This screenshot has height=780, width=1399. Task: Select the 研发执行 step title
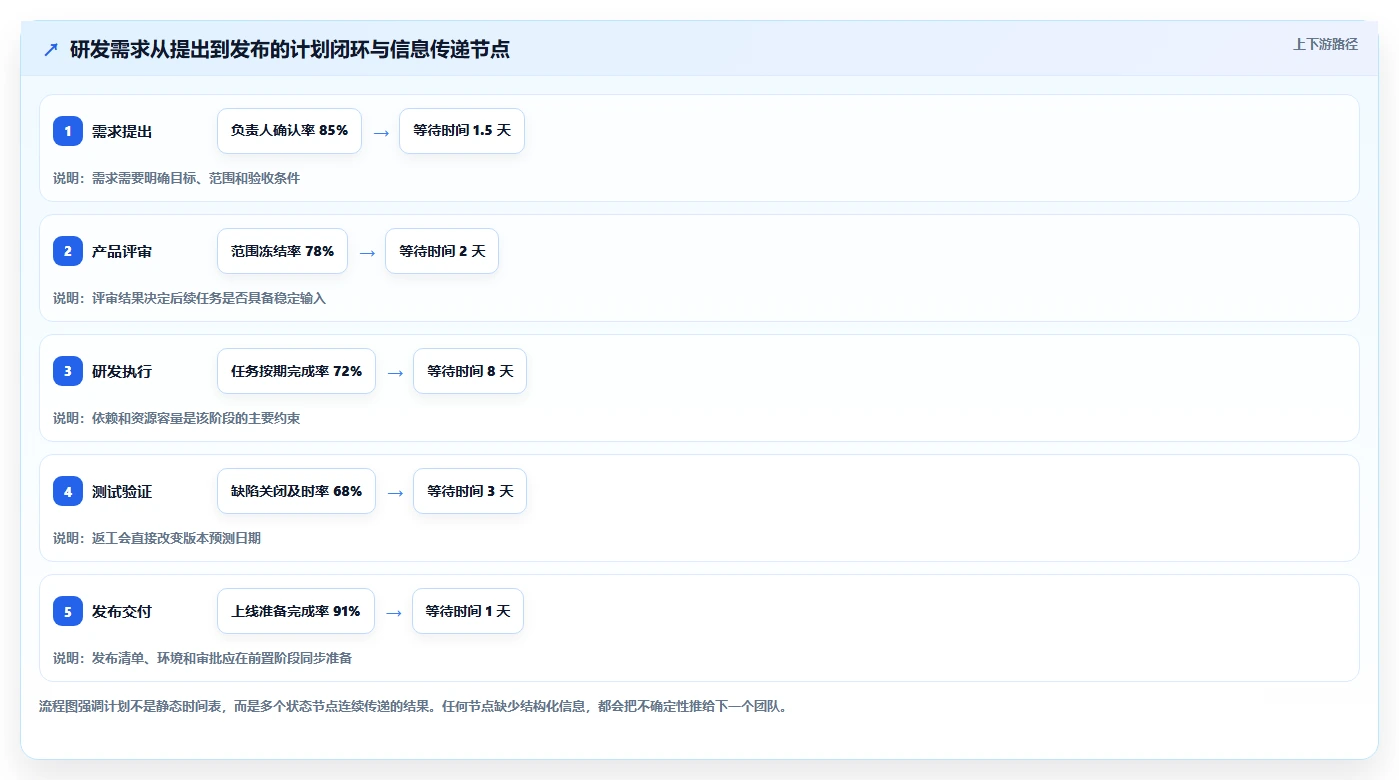point(122,371)
